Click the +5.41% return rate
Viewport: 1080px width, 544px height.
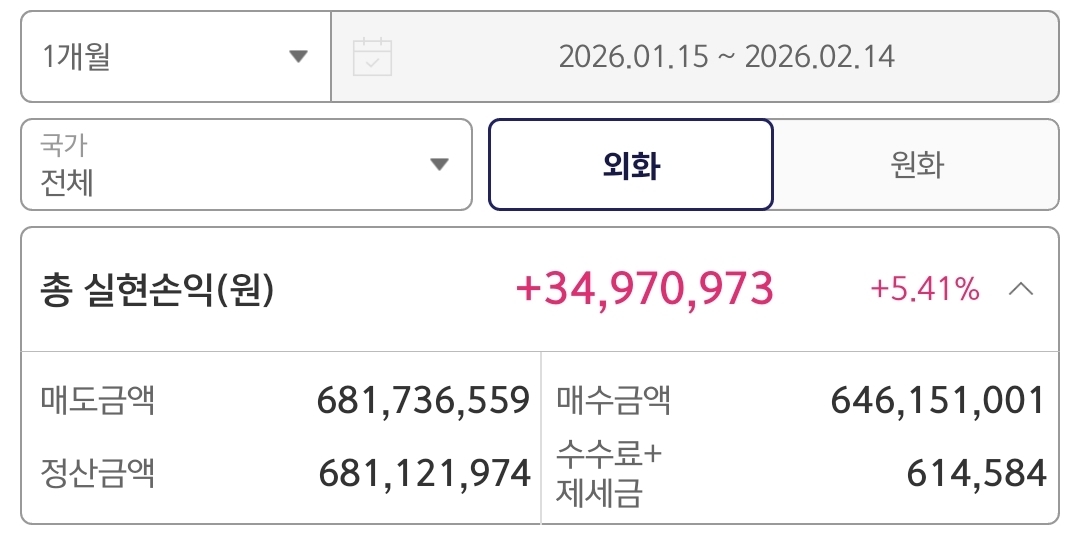(x=925, y=290)
